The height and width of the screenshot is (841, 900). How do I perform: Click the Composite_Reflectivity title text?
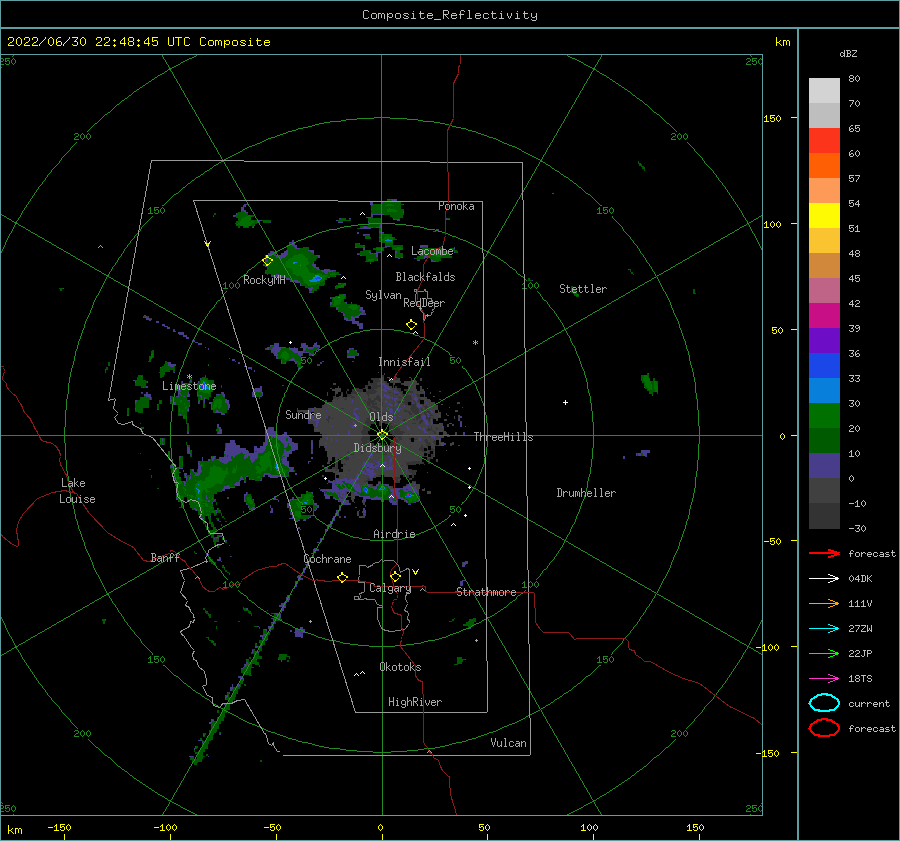[x=450, y=15]
